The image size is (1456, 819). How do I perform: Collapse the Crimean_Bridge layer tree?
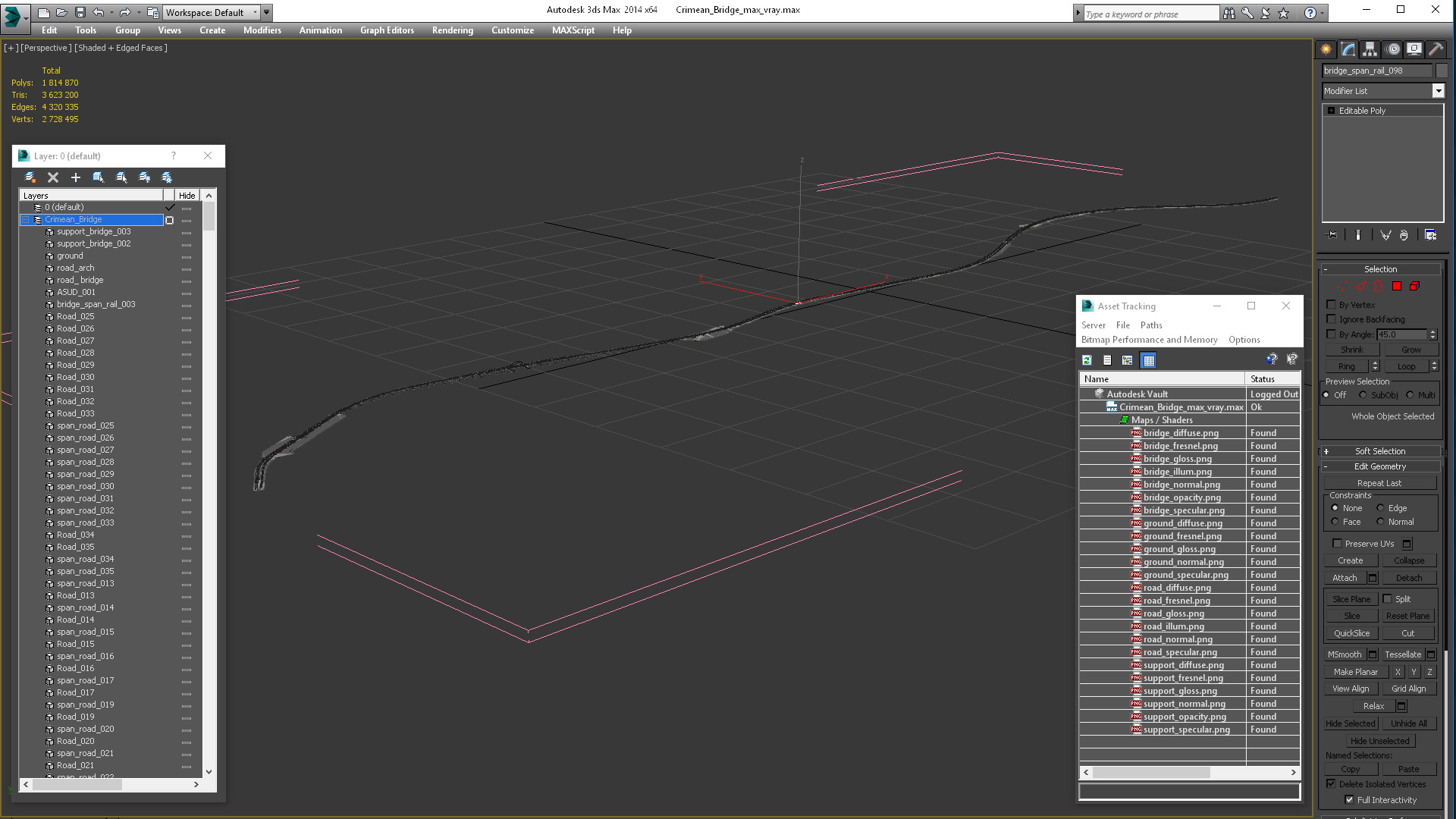[25, 220]
